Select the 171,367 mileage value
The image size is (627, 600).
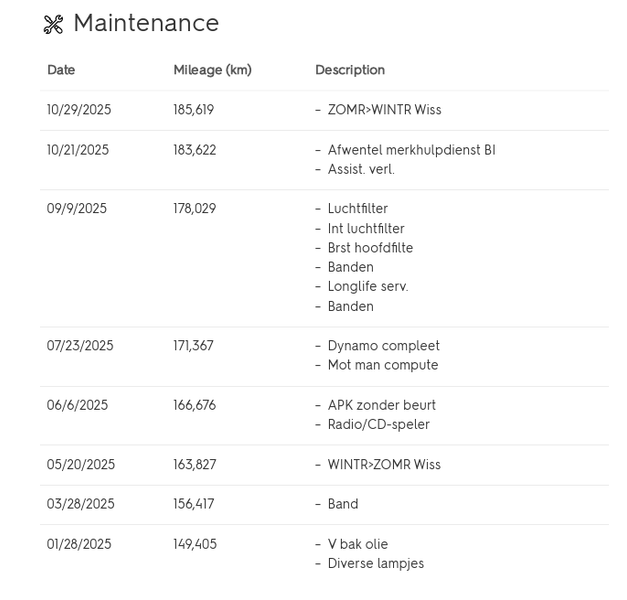(x=194, y=346)
